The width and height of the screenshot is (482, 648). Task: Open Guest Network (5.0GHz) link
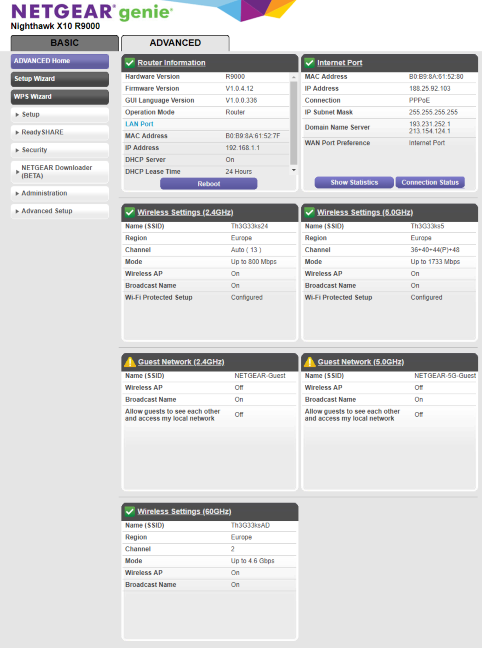[361, 362]
